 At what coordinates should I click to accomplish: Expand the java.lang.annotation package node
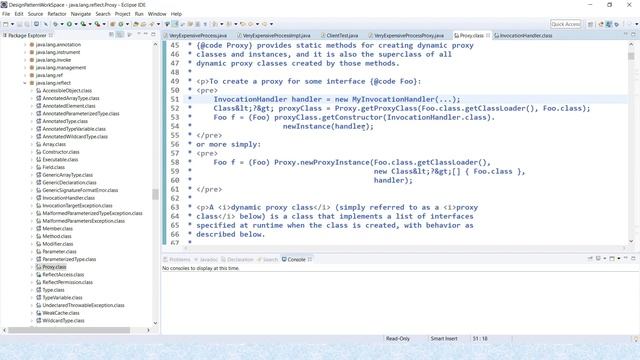pyautogui.click(x=25, y=44)
